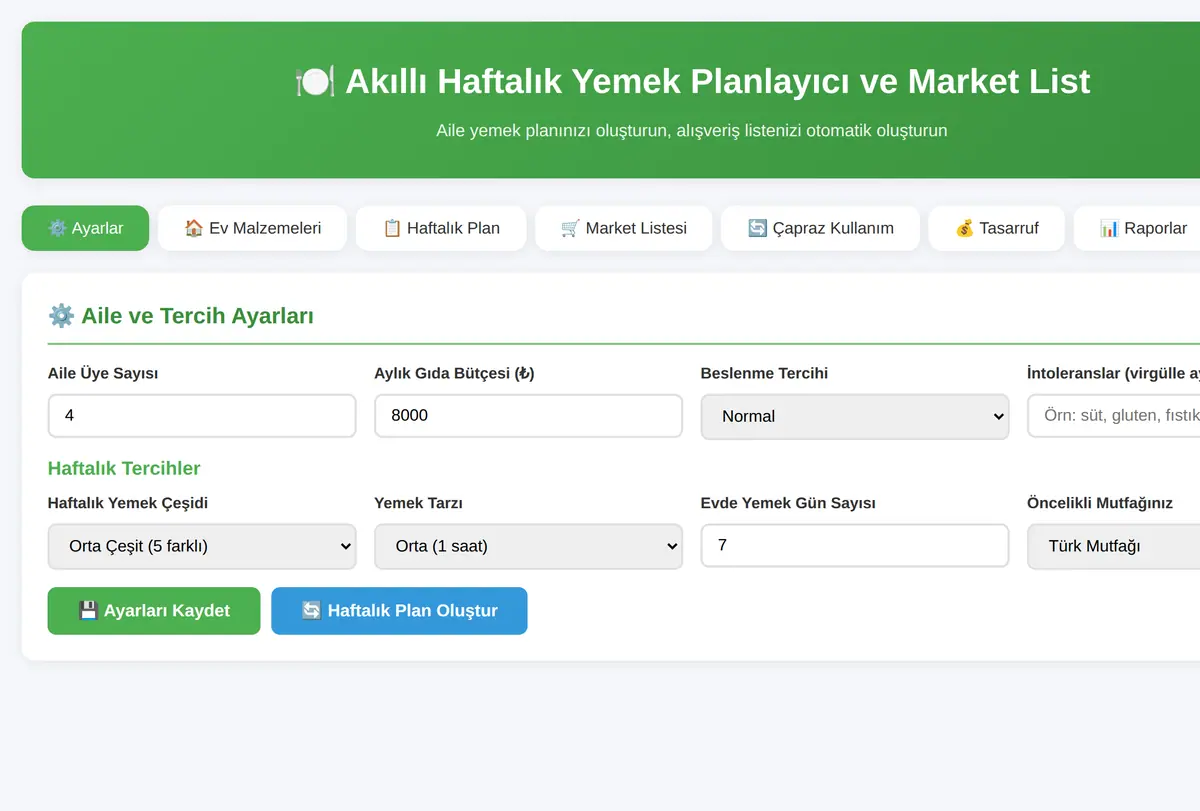Open the Beslenme Tercihi dropdown
1200x811 pixels.
coord(855,416)
